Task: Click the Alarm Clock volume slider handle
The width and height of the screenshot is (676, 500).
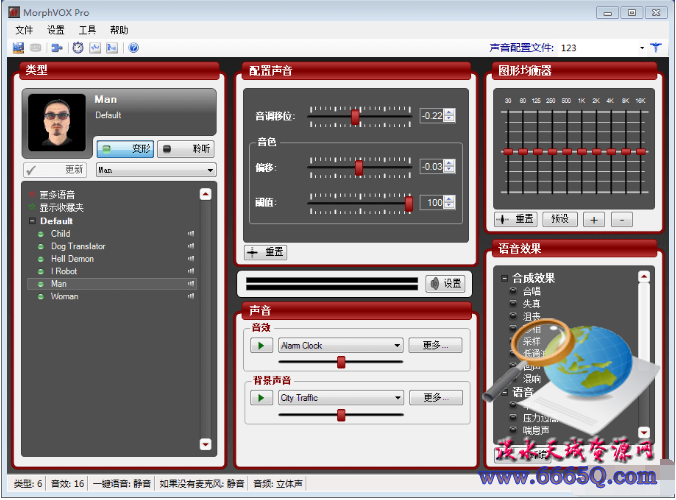Action: 341,362
